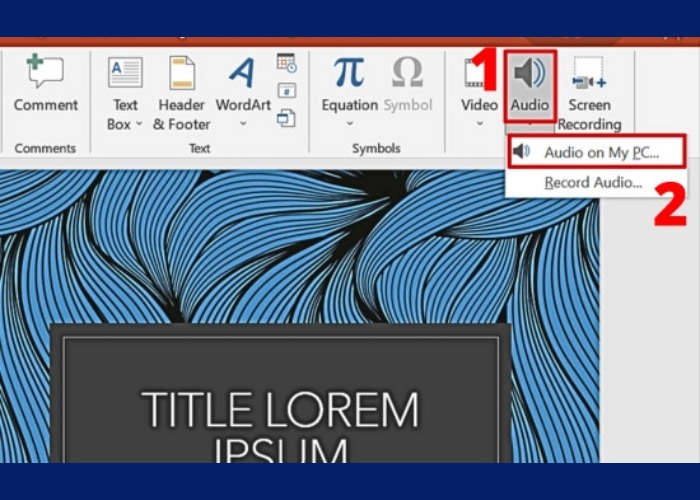700x500 pixels.
Task: Choose Audio on My PC... option
Action: coord(596,152)
